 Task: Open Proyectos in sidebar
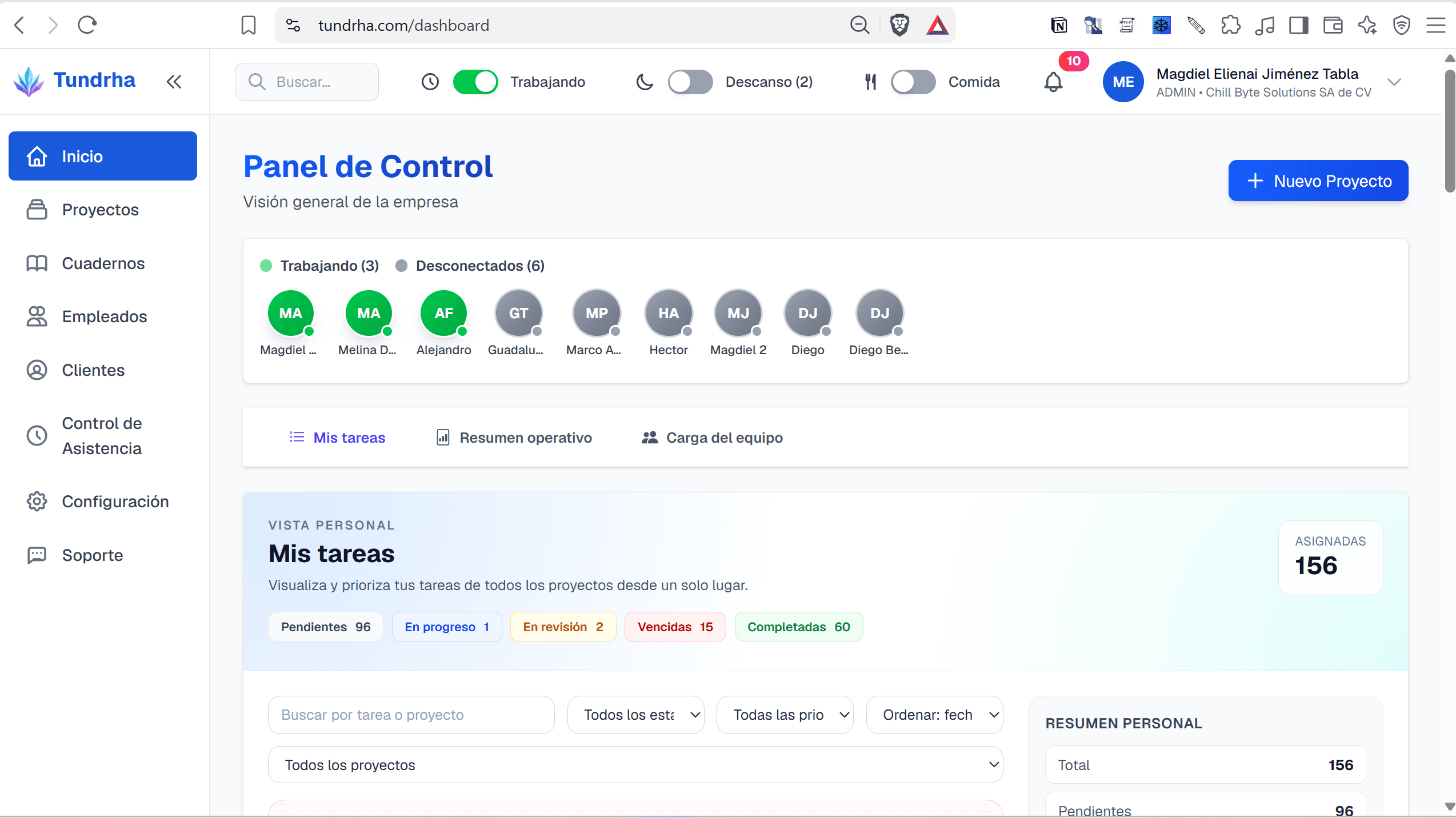pos(103,210)
